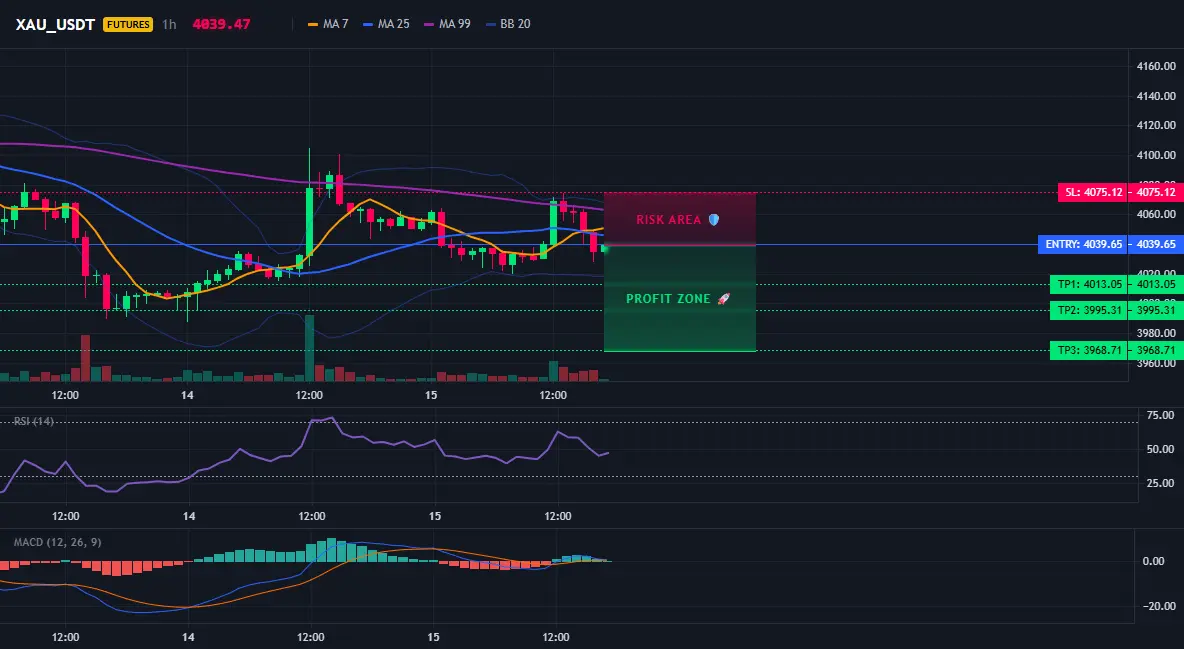
Task: Toggle the MA 99 legend entry
Action: 447,24
